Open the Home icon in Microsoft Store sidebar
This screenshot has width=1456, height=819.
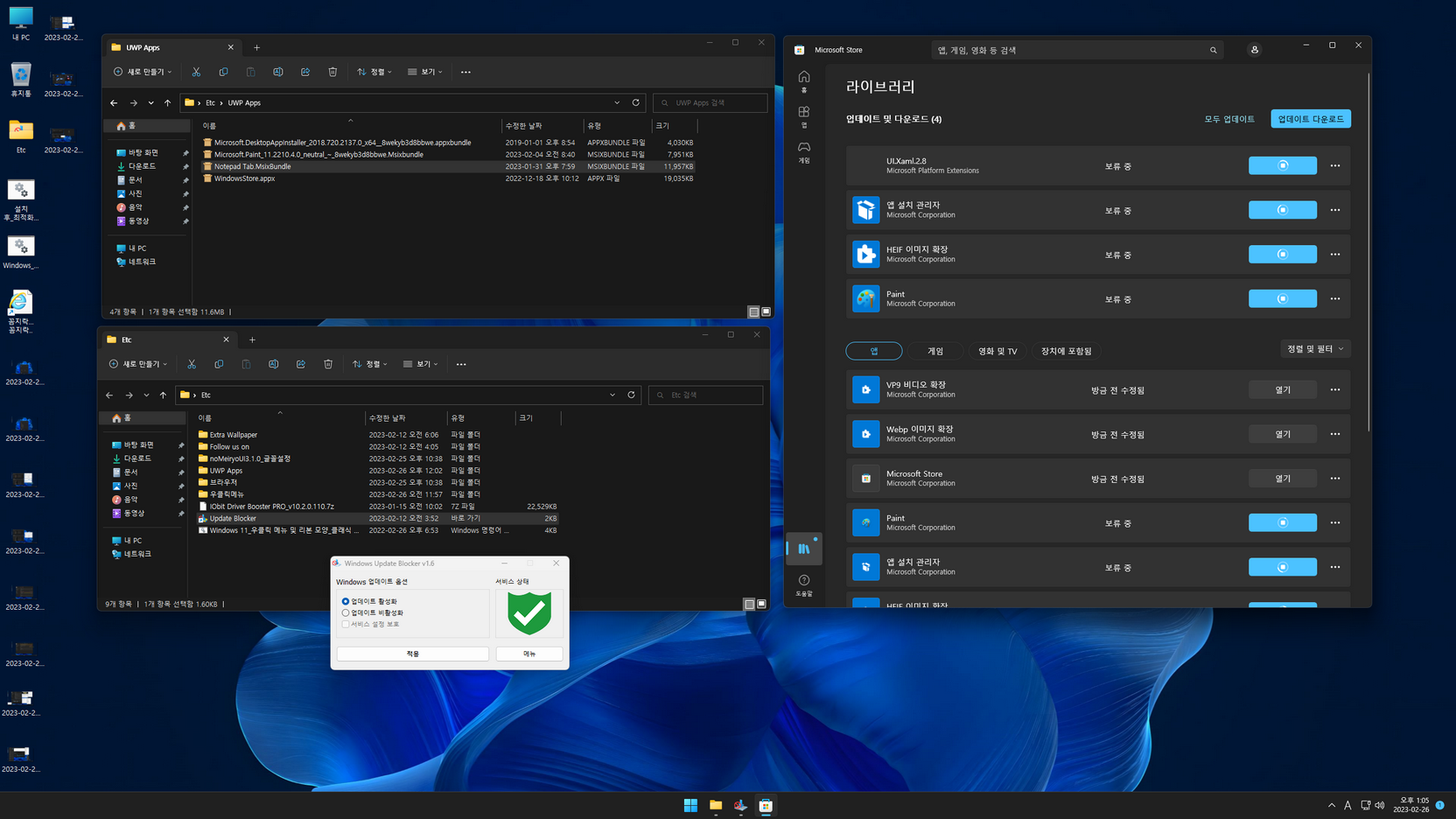pos(804,80)
